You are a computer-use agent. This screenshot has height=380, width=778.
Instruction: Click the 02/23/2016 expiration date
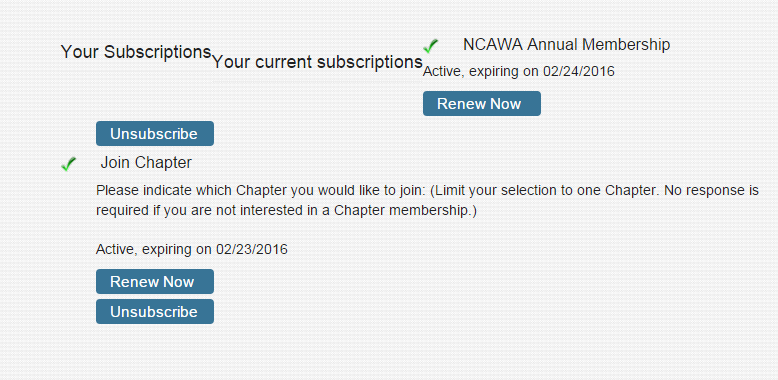tap(252, 249)
